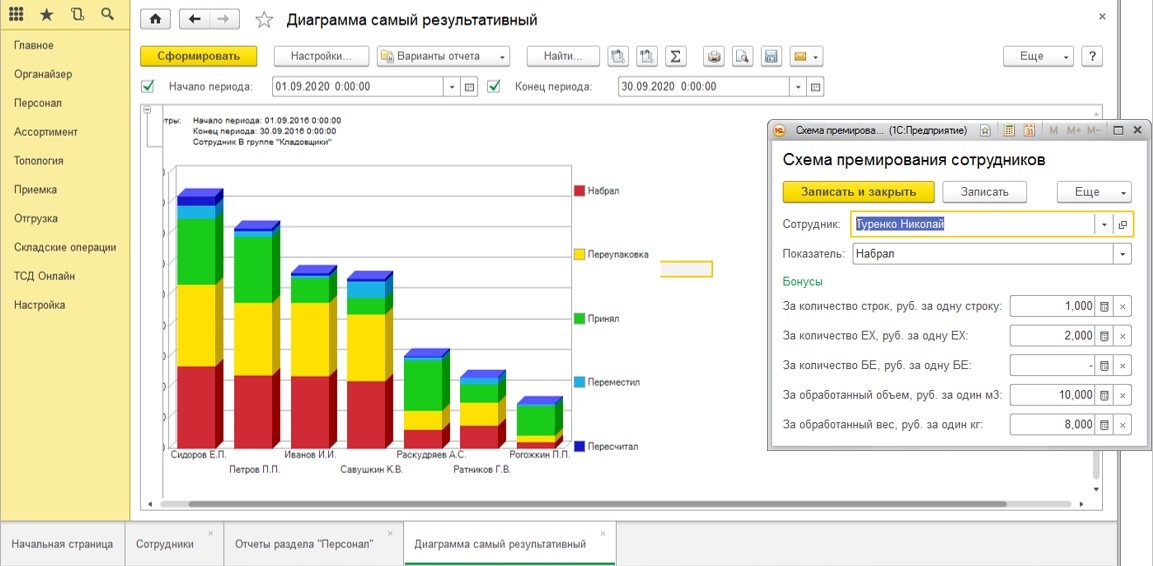Open the 'Показатель' dropdown list

(x=1123, y=254)
